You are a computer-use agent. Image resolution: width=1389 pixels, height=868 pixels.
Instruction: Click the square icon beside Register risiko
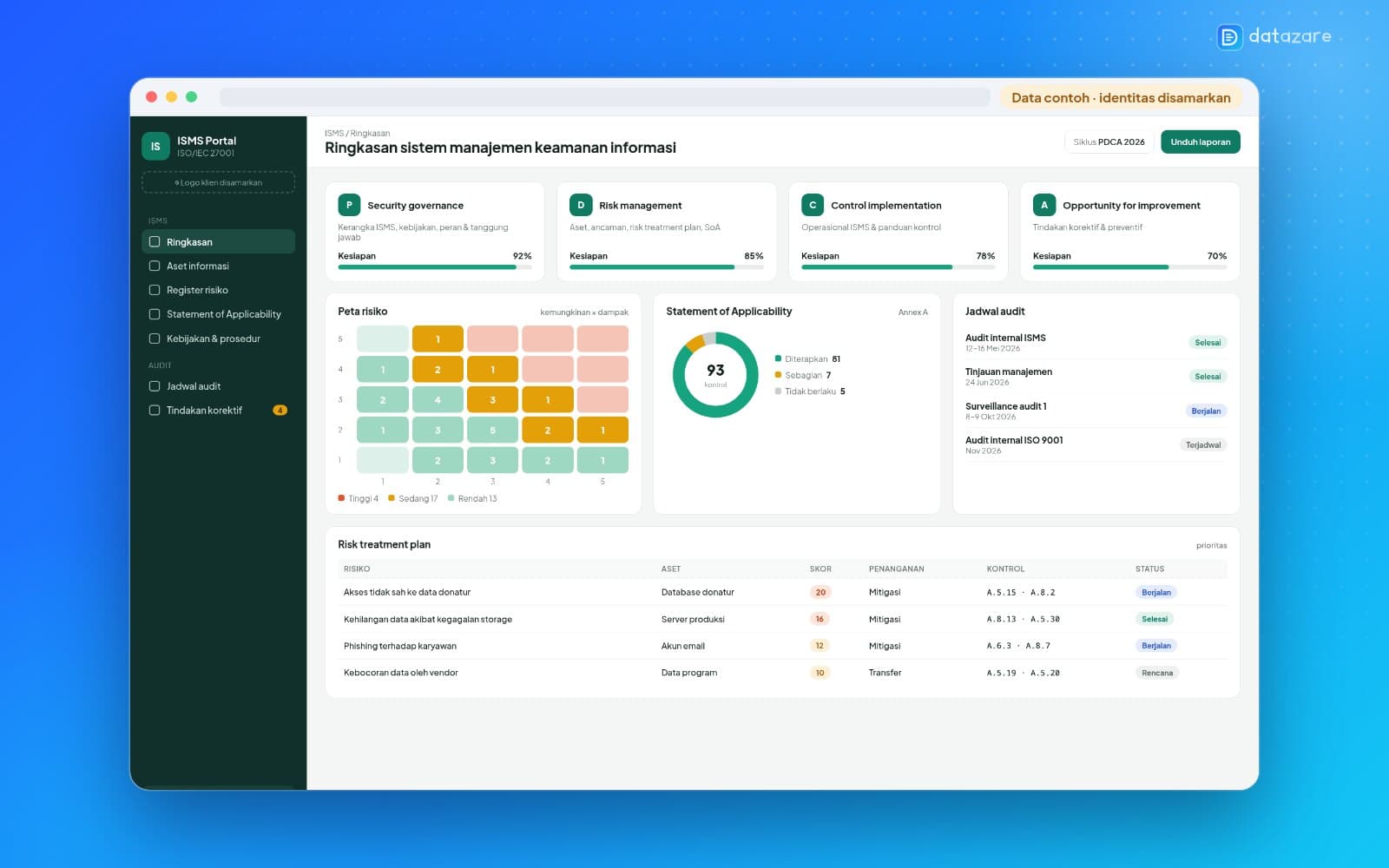tap(155, 290)
